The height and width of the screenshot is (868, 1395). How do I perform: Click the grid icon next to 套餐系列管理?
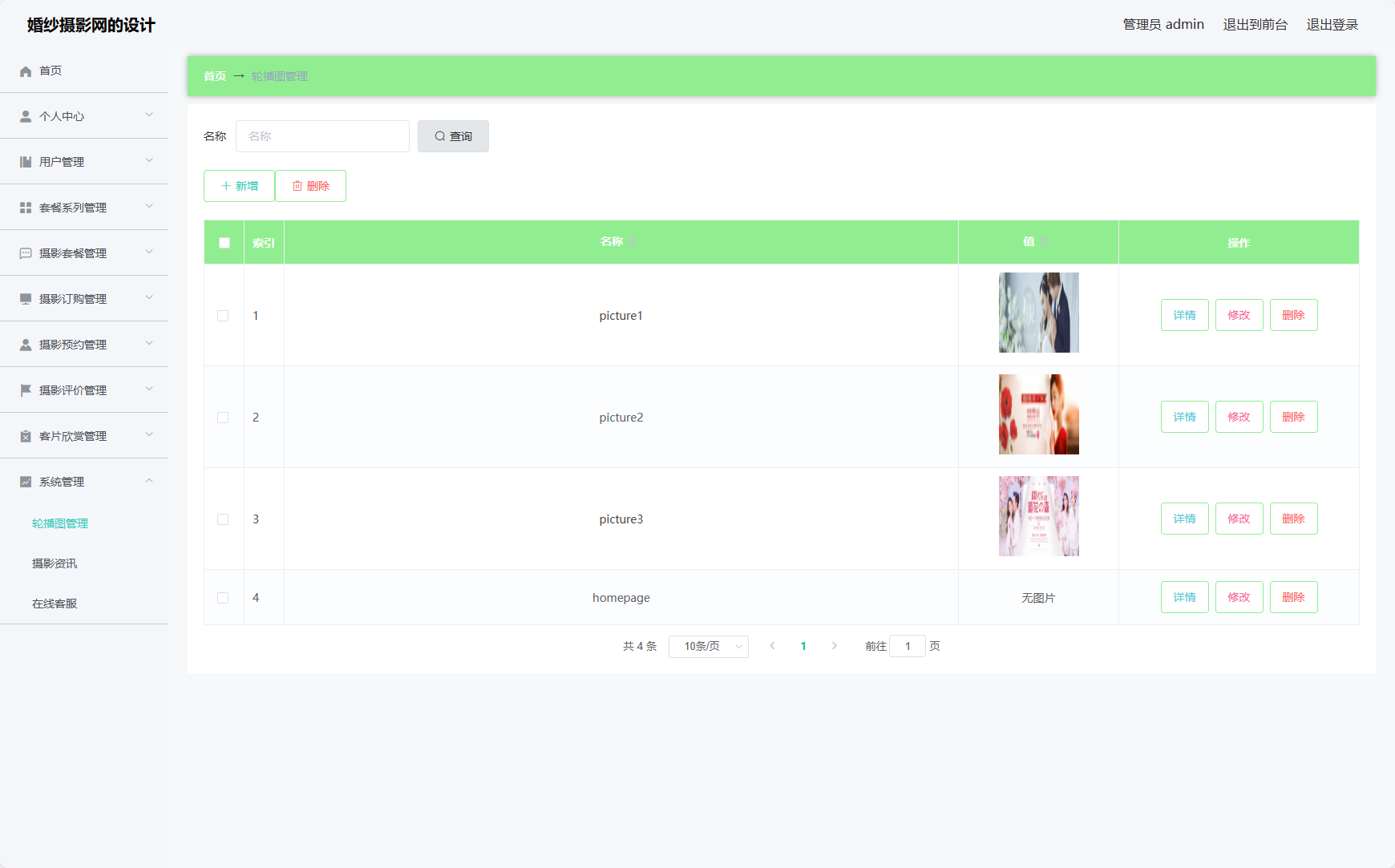coord(26,208)
